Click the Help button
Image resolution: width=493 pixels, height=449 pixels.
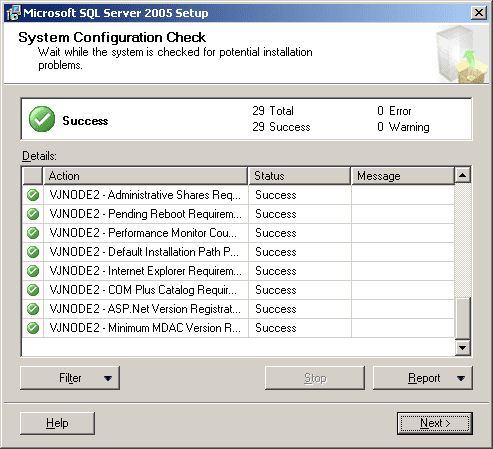coord(57,423)
